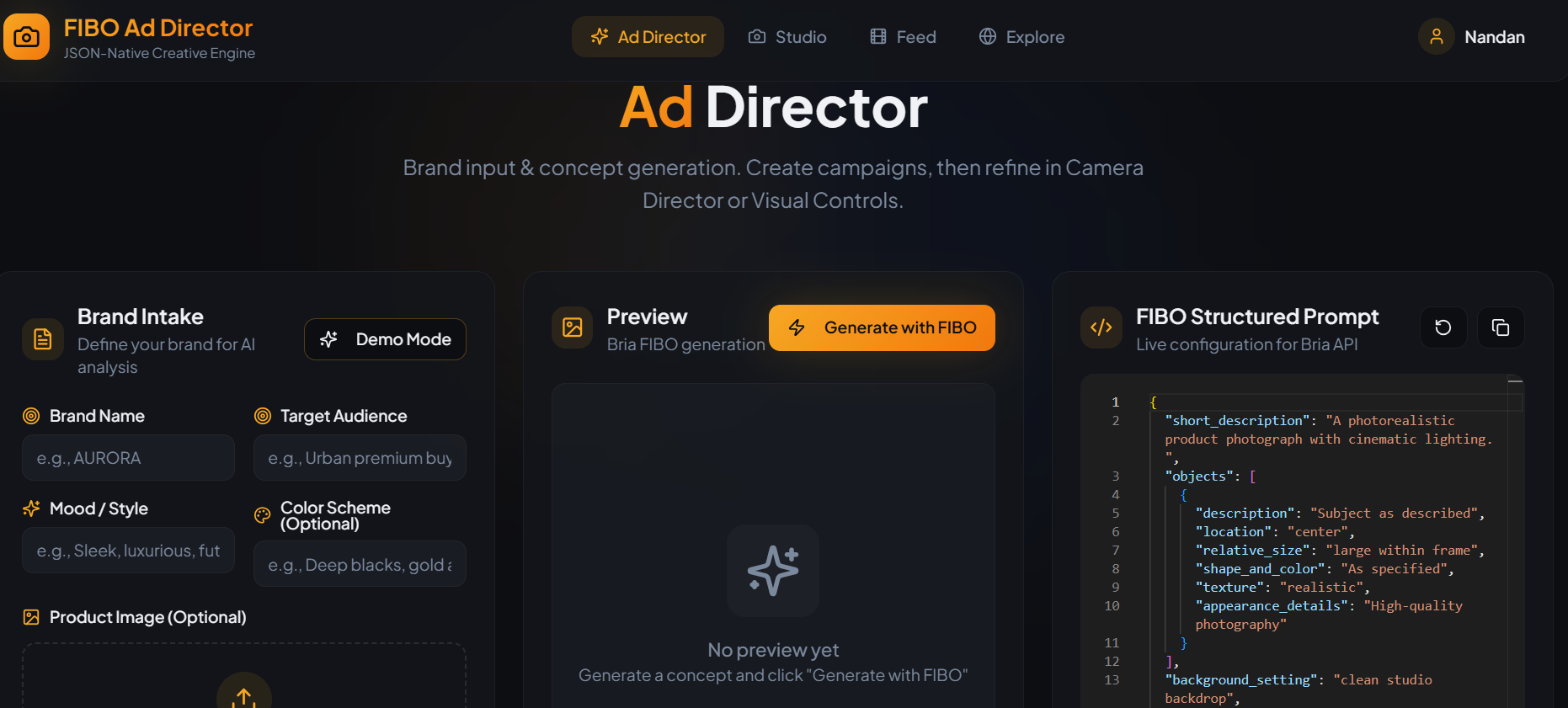
Task: Click into the Mood / Style field
Action: click(x=128, y=551)
